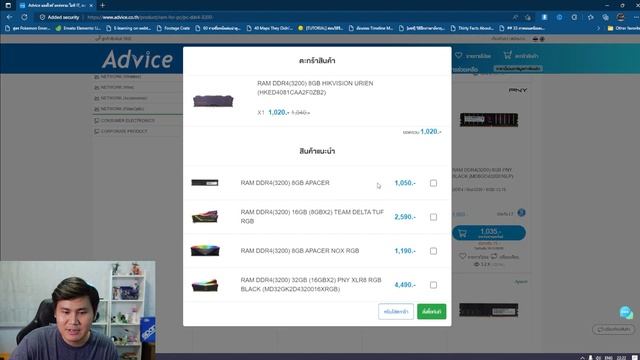Screen dimensions: 640x360
Task: Show more bookmarks with the overflow chevron
Action: tap(598, 28)
